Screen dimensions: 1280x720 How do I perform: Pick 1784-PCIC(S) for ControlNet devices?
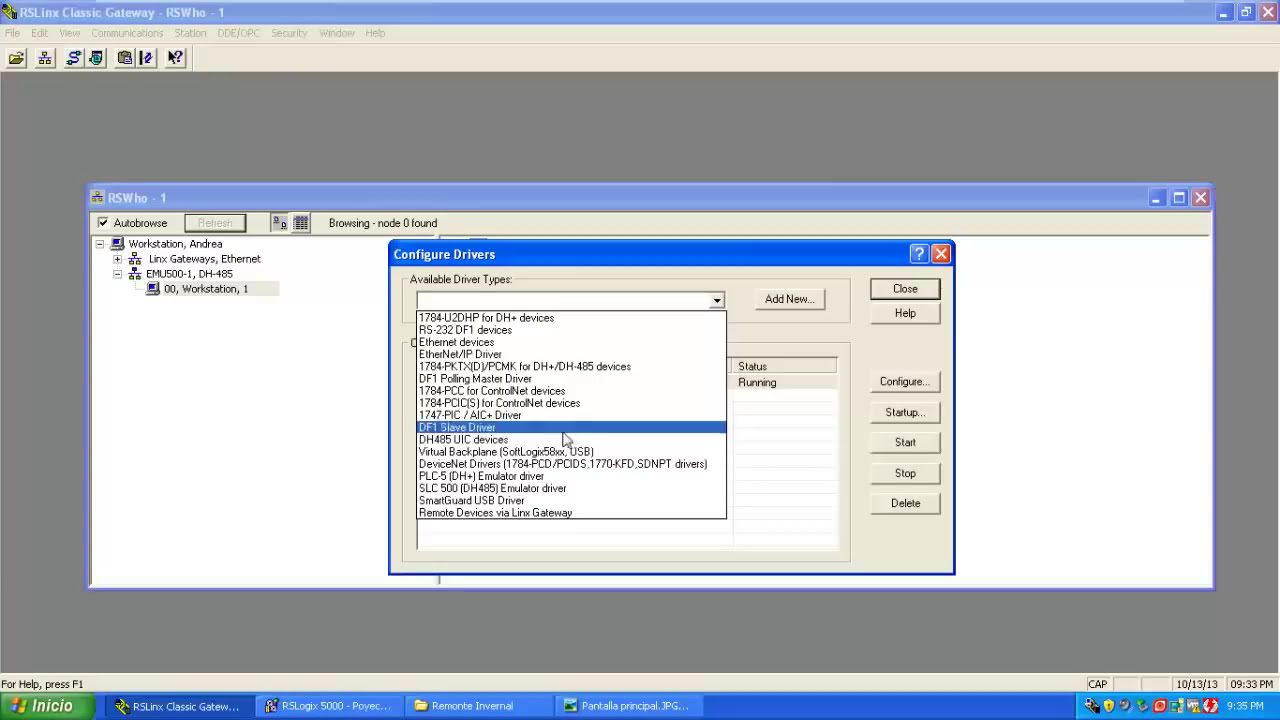pos(571,403)
